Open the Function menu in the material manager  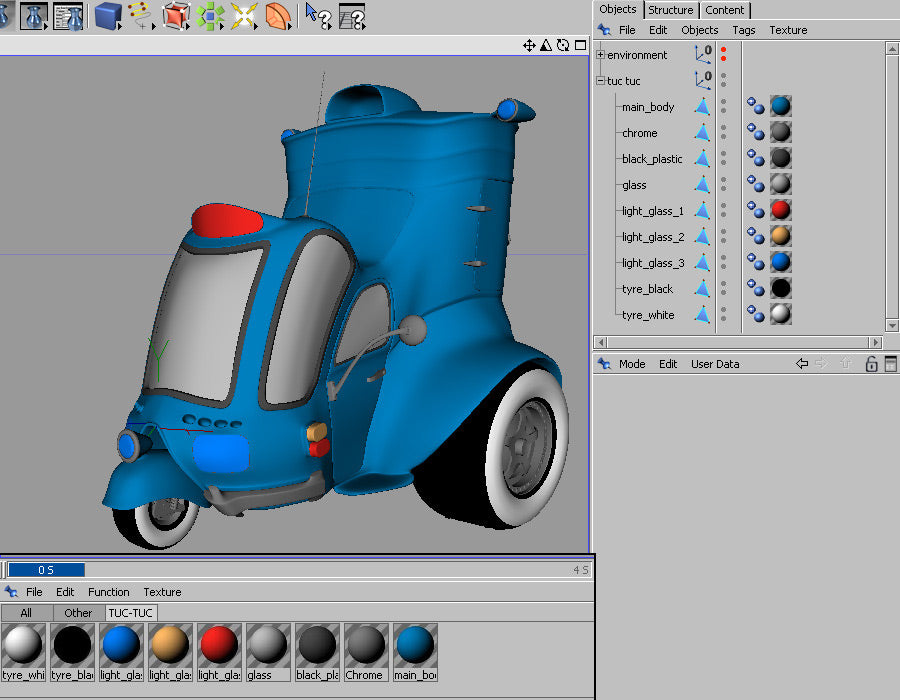(x=108, y=591)
